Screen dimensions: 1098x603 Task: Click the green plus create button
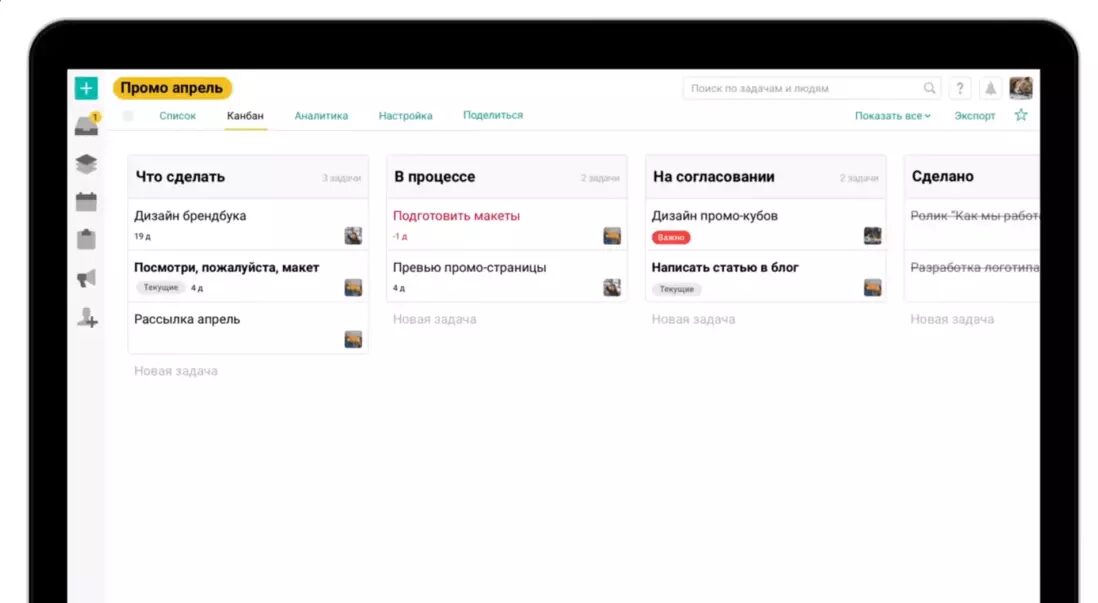coord(86,88)
